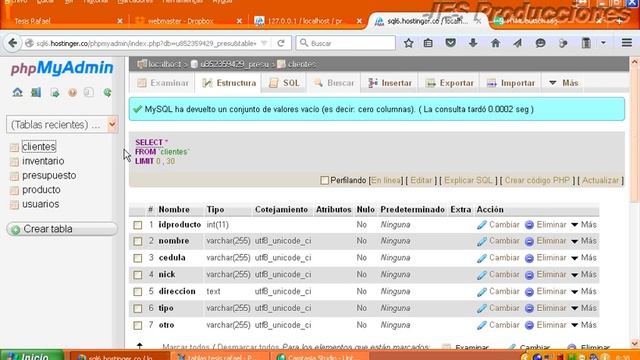Click Eliminar icon for tipo column

point(529,308)
